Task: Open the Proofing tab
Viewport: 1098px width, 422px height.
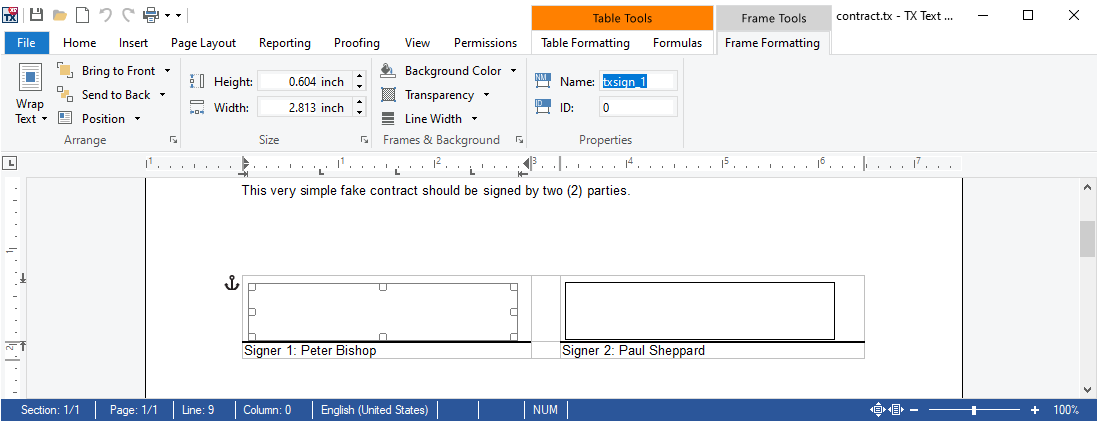Action: point(357,43)
